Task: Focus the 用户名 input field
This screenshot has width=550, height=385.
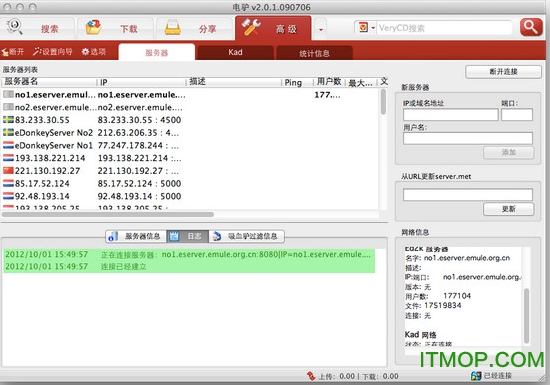Action: [468, 138]
